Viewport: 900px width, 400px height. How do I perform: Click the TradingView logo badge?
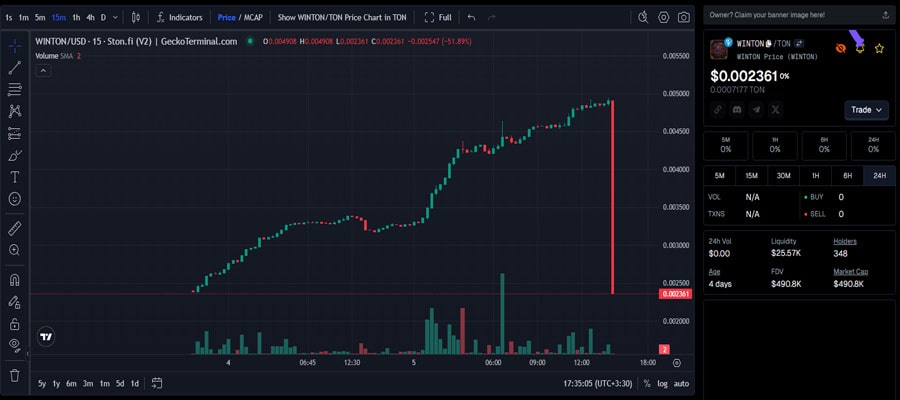point(46,337)
